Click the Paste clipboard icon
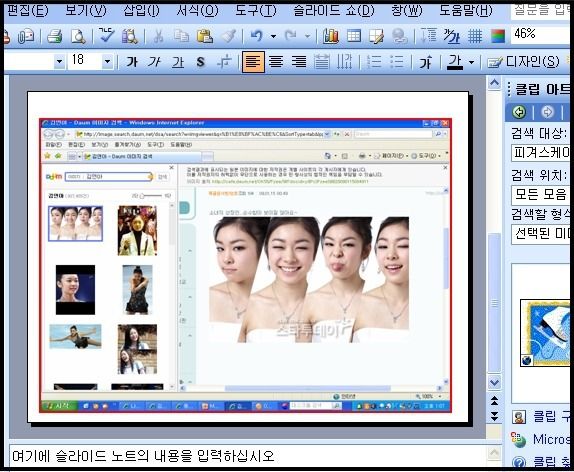 coord(205,36)
